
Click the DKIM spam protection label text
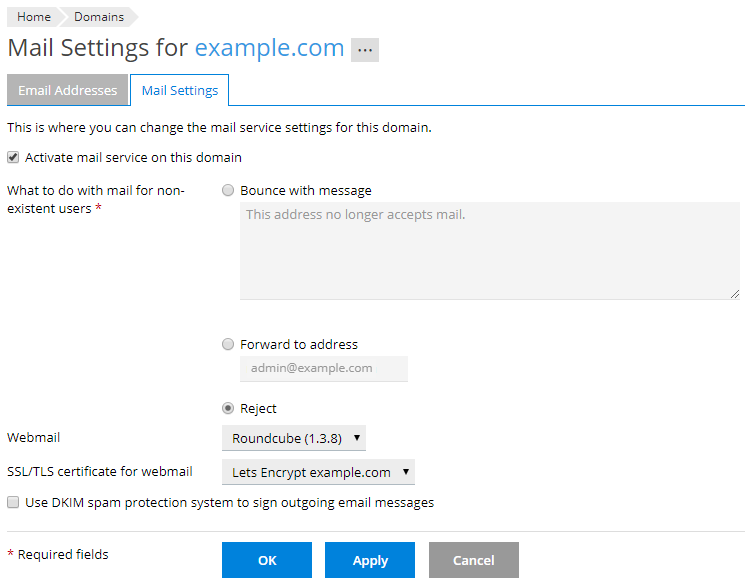[229, 503]
